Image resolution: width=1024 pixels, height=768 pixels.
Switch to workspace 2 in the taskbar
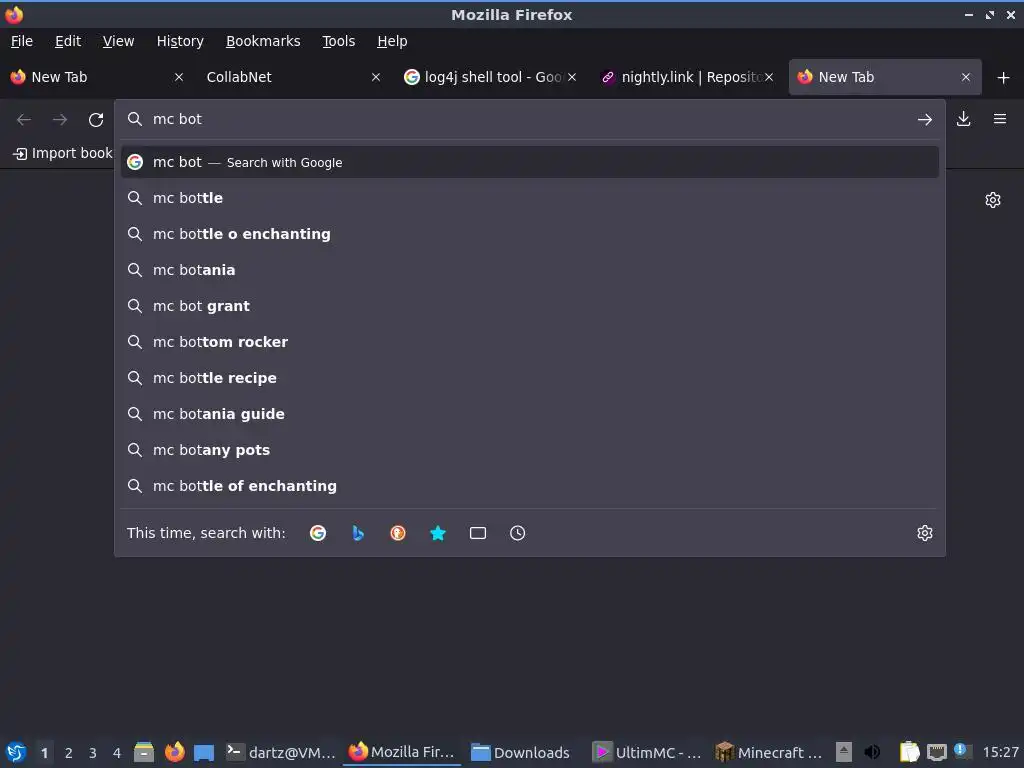click(69, 753)
